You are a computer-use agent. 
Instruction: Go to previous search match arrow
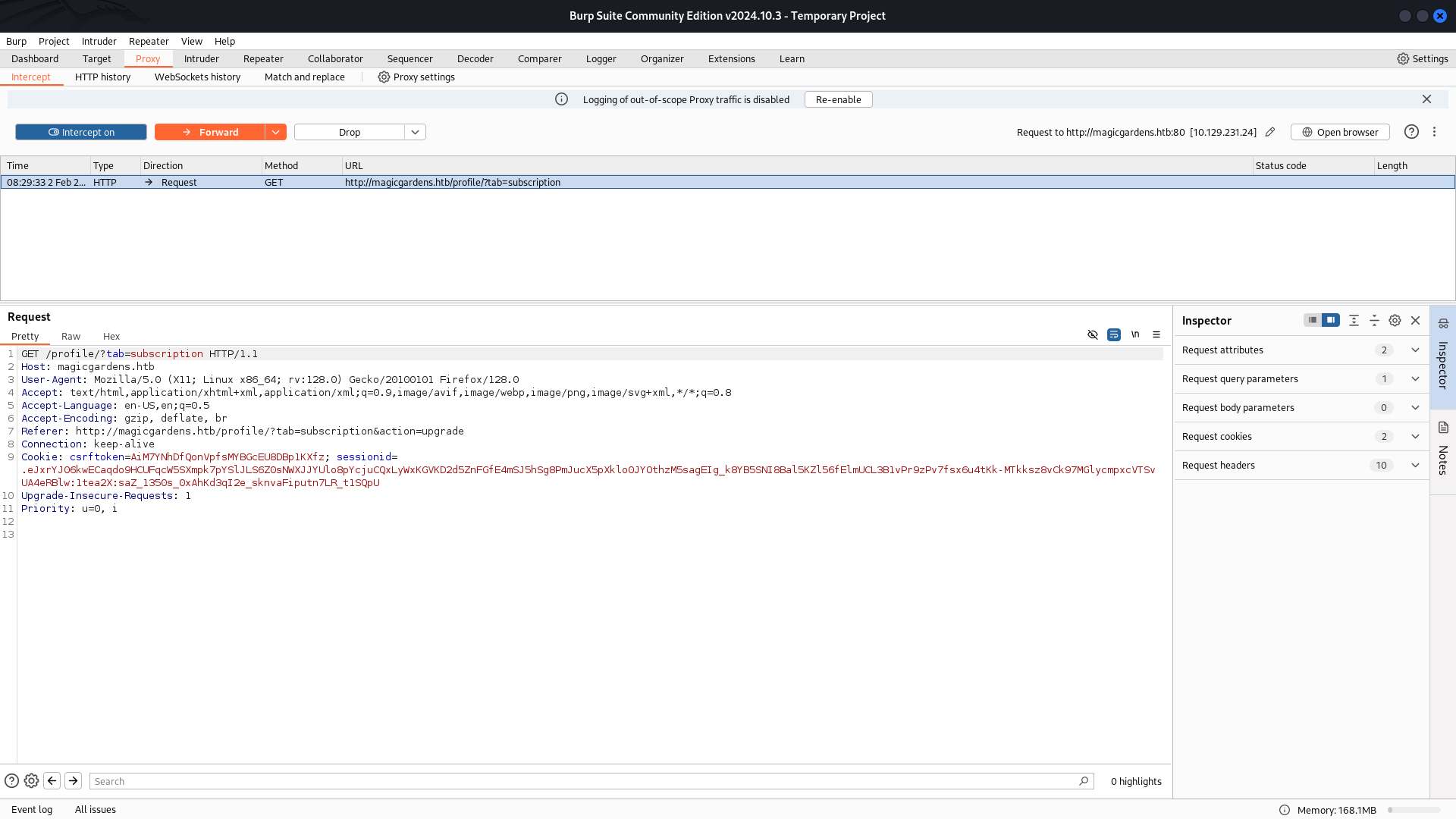coord(52,780)
